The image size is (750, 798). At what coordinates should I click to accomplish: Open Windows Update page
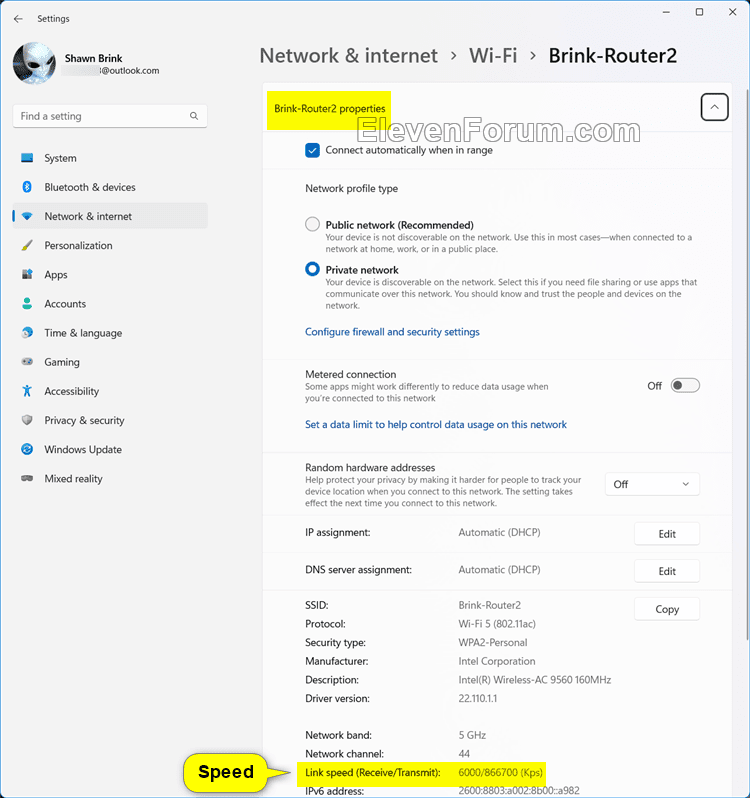[110, 449]
